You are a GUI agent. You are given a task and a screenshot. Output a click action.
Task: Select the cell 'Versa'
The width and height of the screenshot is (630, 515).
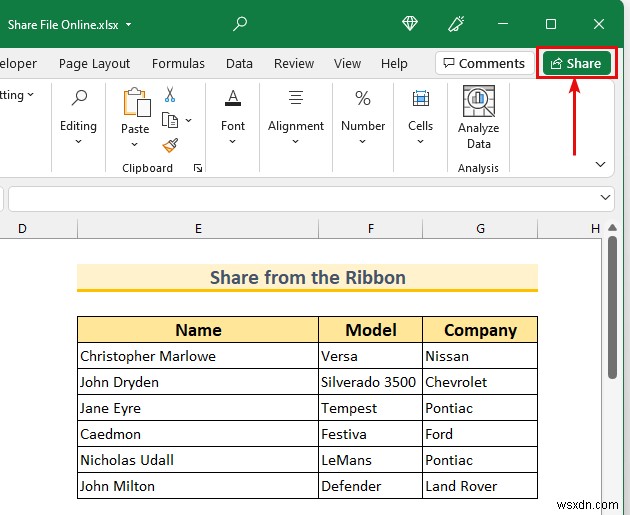click(x=370, y=356)
